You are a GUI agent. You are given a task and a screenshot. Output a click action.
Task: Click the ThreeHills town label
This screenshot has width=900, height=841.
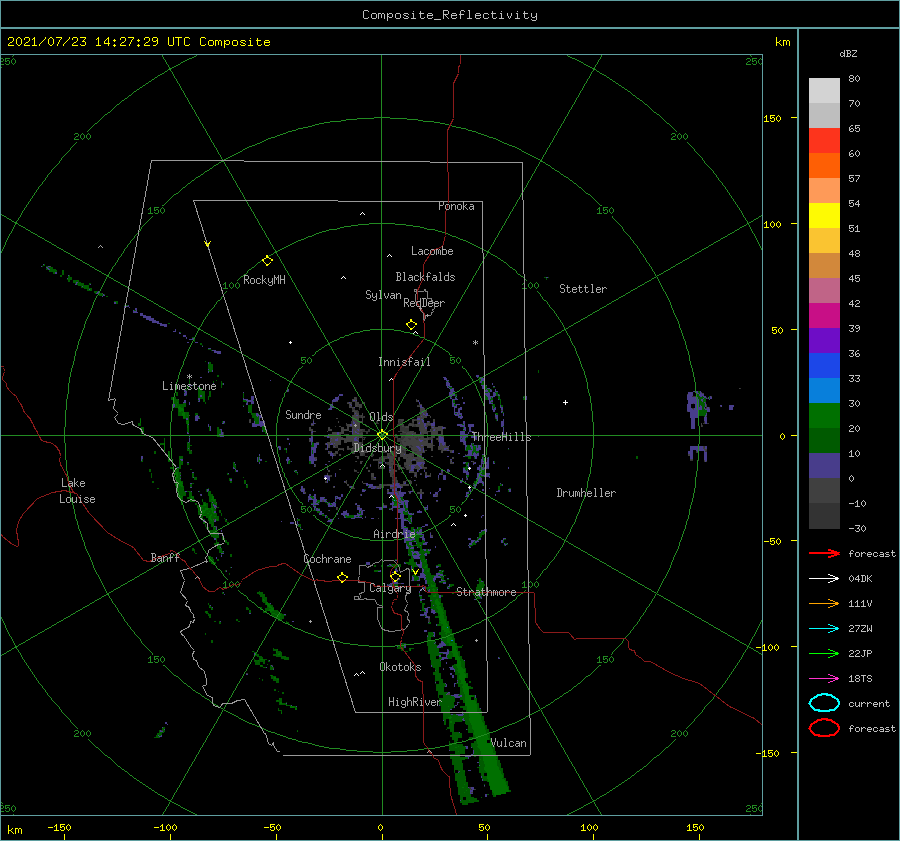(501, 437)
